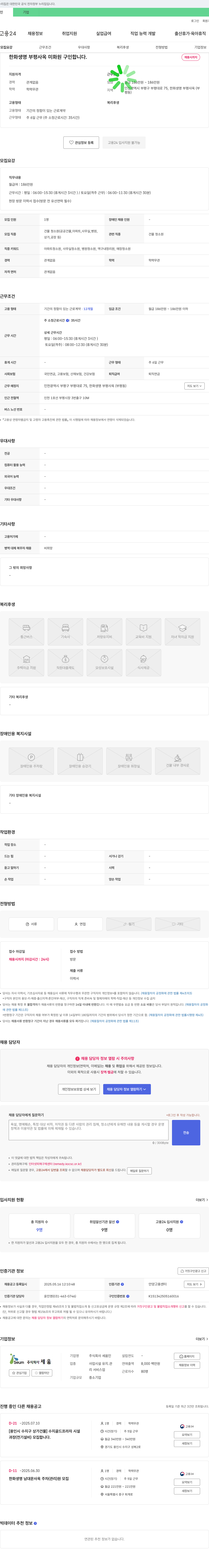The width and height of the screenshot is (209, 1568).
Task: Click the info icon beside 빅데이터 추천 정보
Action: (35, 1524)
